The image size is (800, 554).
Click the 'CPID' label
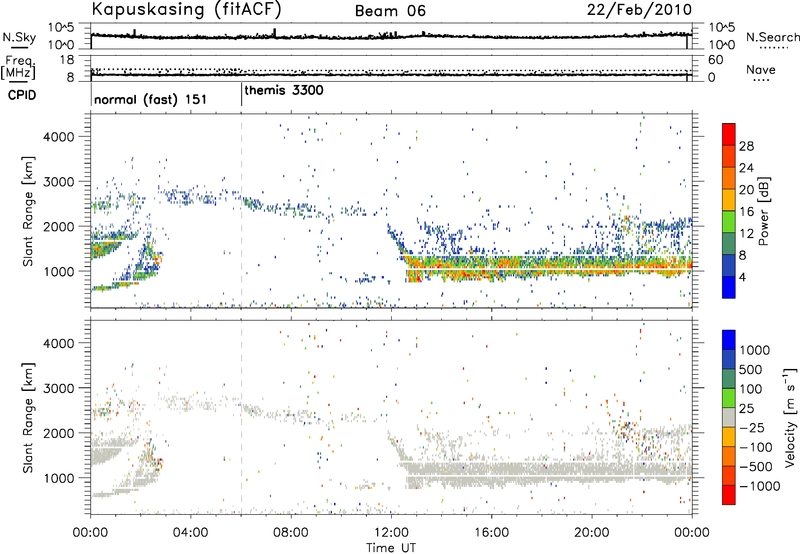click(x=22, y=95)
